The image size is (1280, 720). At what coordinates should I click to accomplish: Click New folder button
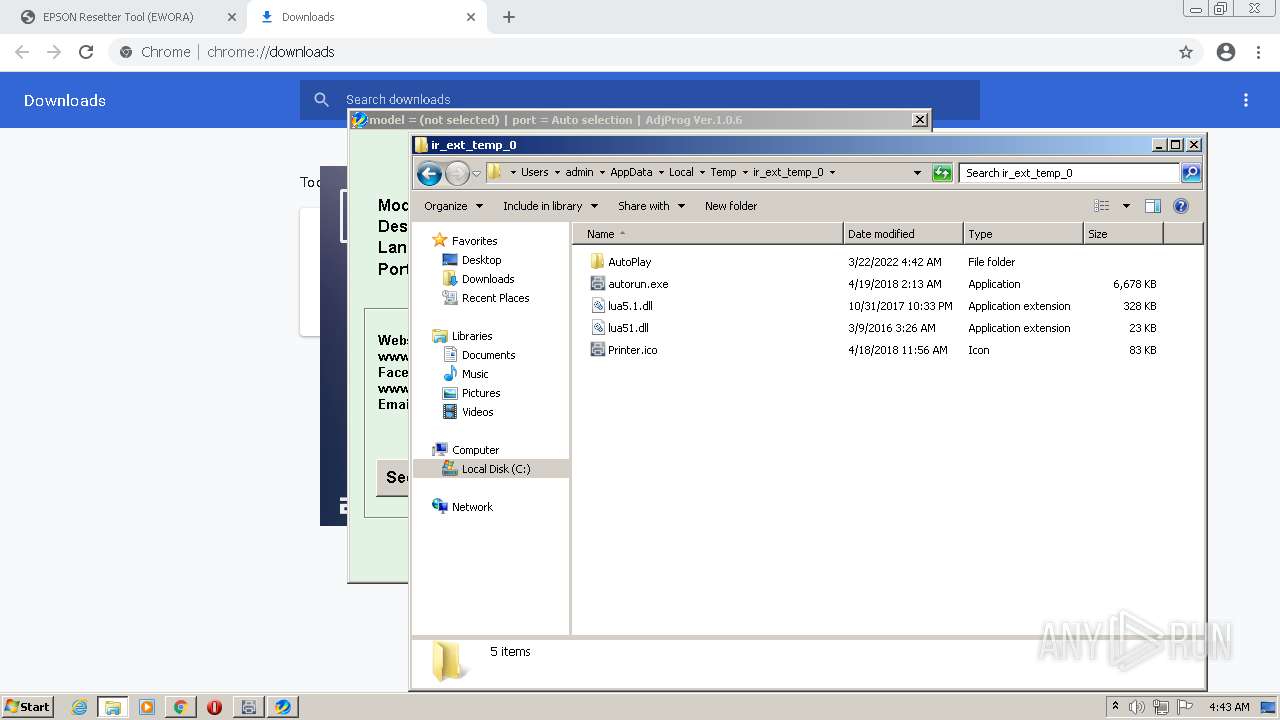coord(731,206)
